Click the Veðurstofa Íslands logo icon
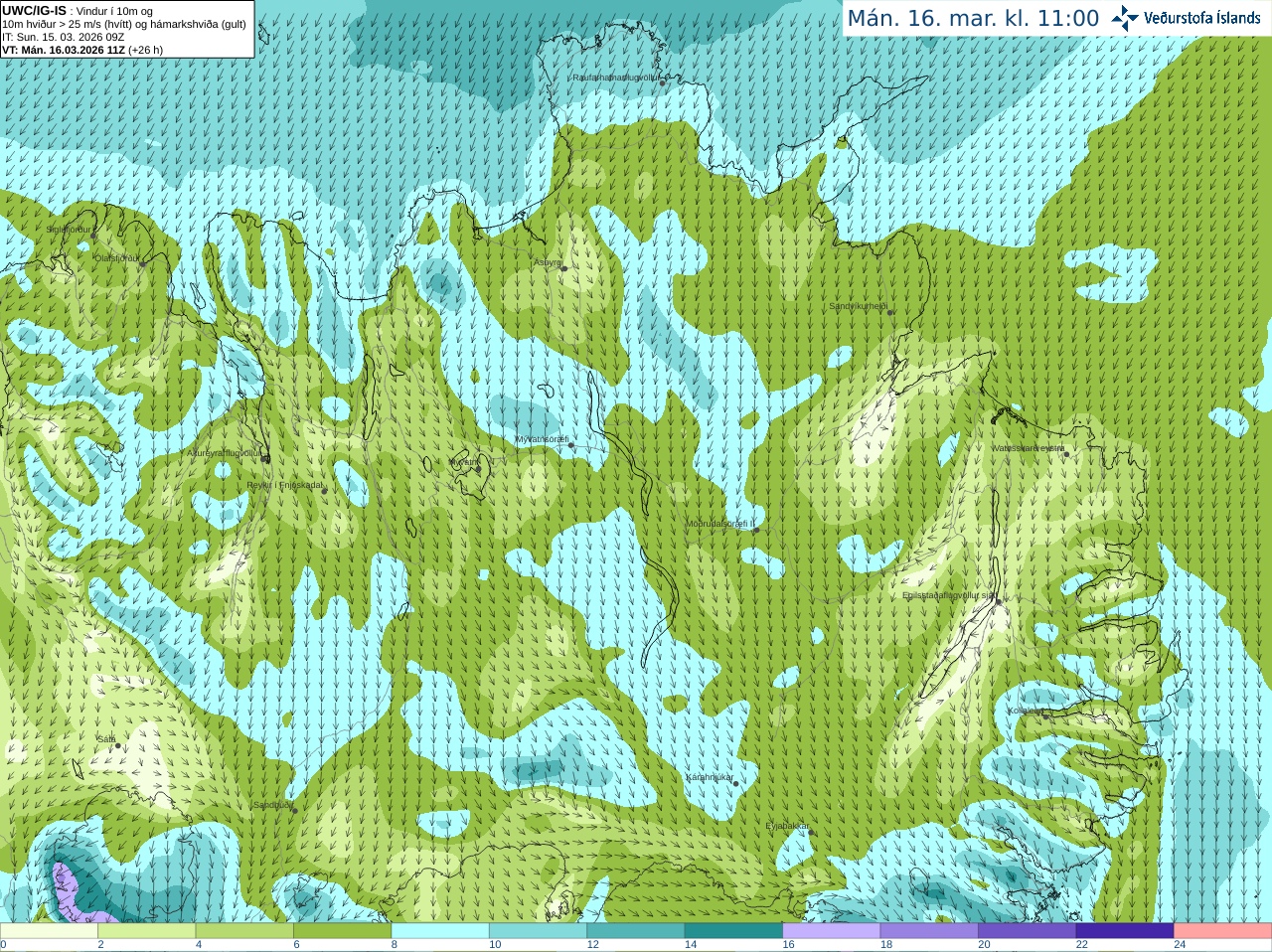The width and height of the screenshot is (1272, 952). click(1124, 18)
